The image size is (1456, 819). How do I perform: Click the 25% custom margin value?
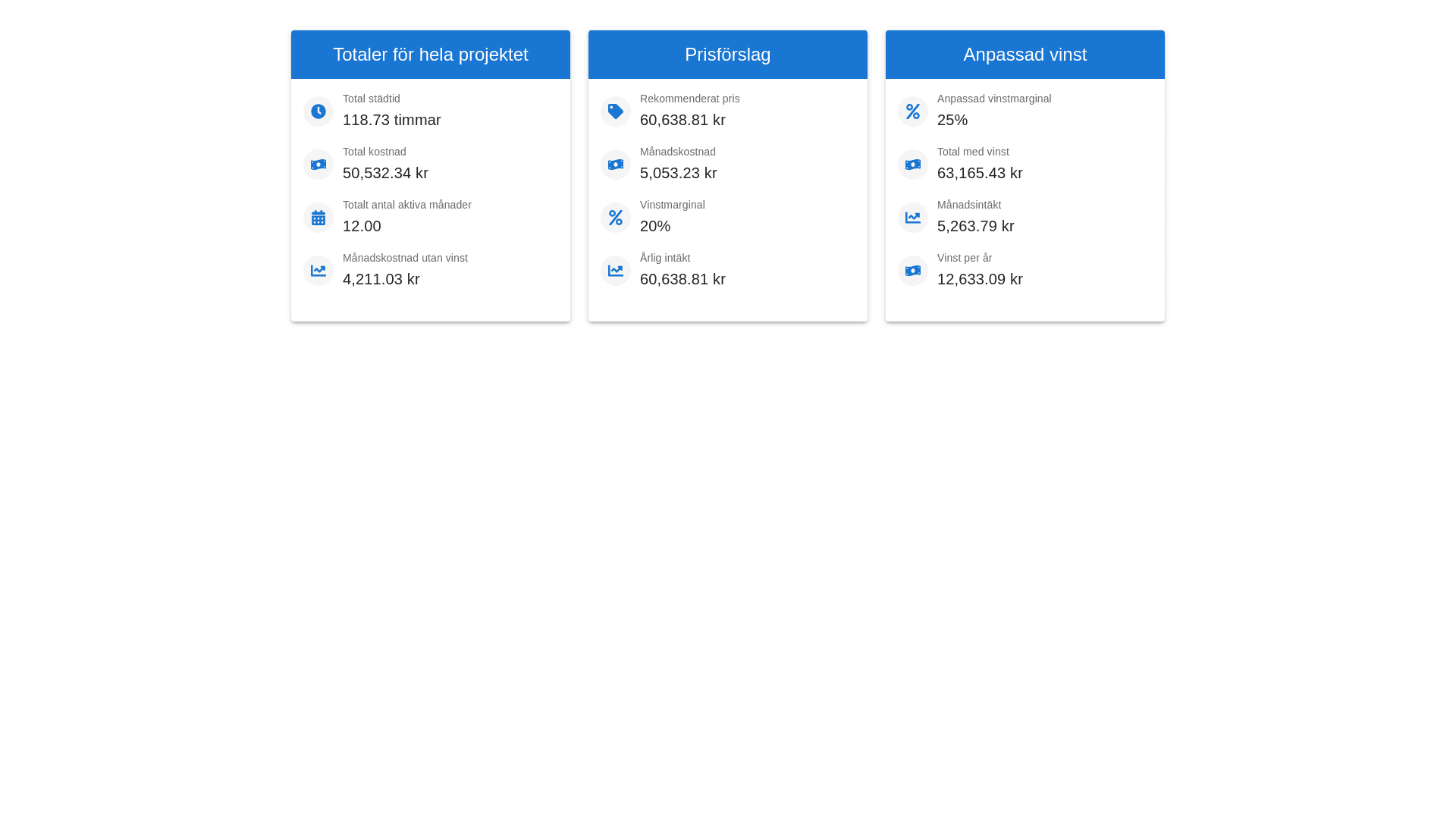pos(952,120)
